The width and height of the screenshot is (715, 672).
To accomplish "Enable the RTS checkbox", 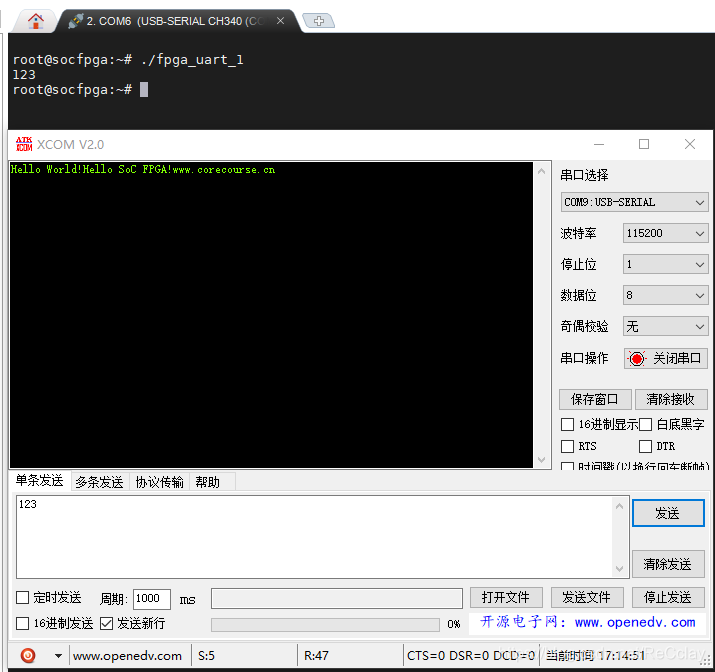I will click(x=567, y=446).
